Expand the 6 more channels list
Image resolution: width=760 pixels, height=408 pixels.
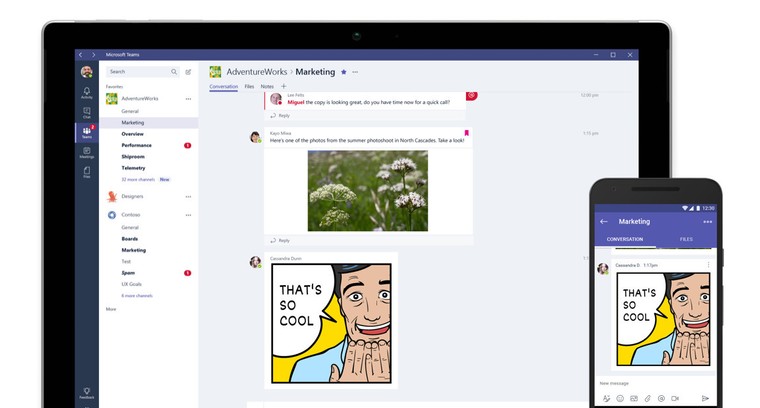(x=137, y=296)
